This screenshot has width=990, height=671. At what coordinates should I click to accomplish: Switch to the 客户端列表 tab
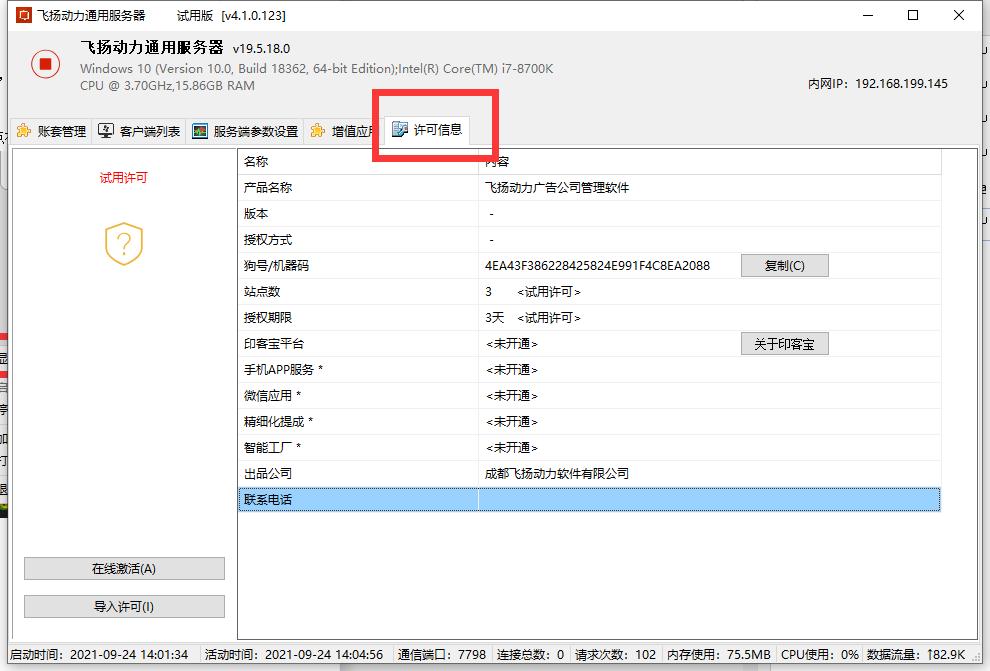[140, 131]
